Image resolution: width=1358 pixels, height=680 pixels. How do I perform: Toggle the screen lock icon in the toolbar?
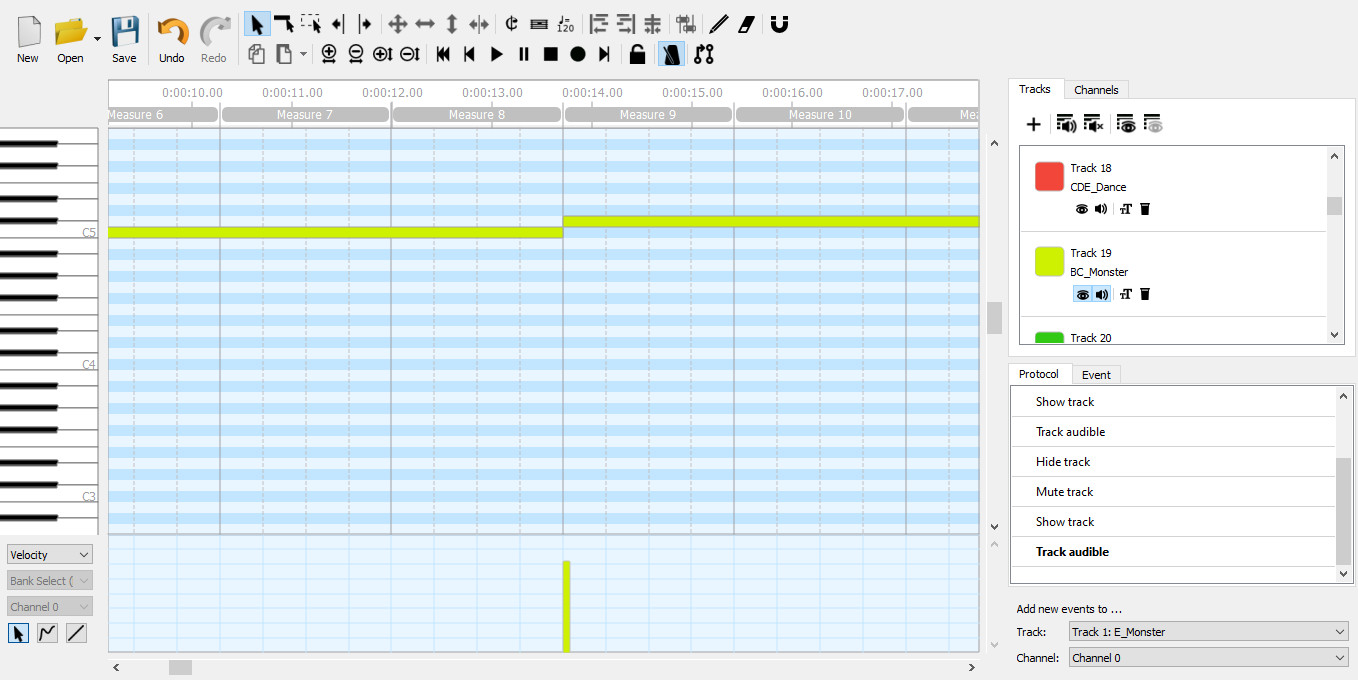click(x=638, y=54)
